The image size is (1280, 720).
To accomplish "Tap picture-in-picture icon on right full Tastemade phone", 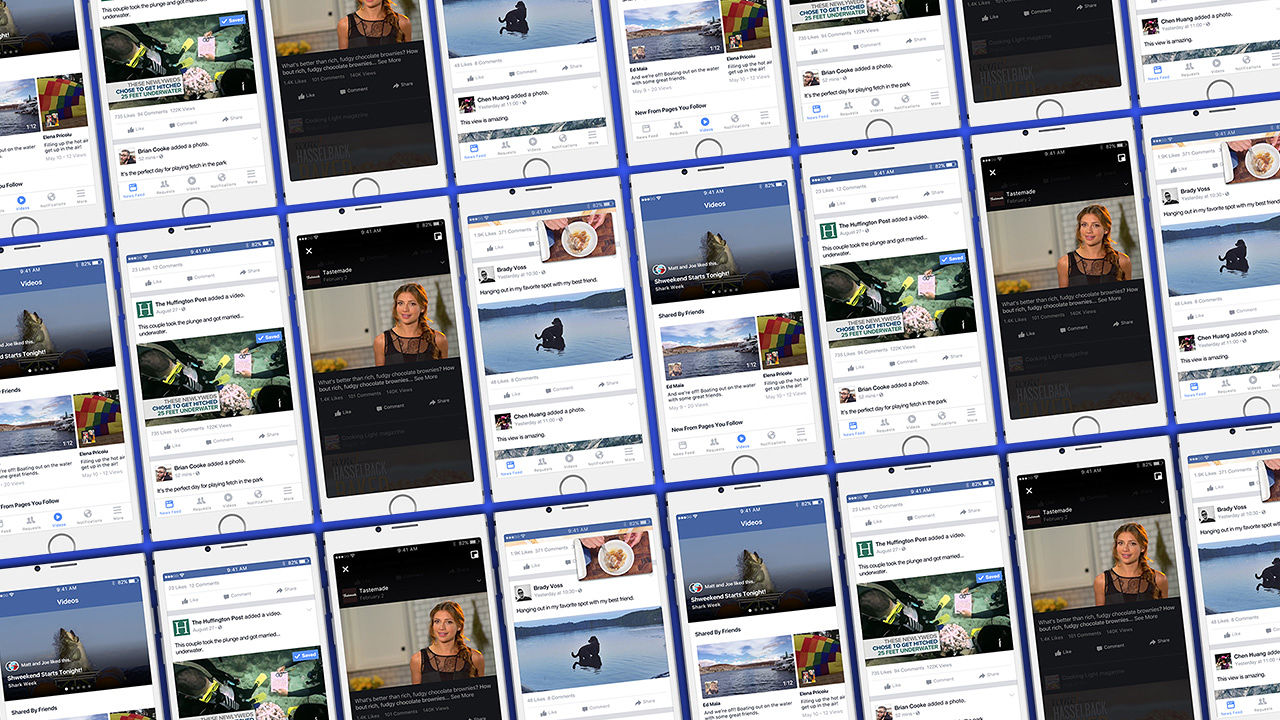I will click(x=1122, y=158).
